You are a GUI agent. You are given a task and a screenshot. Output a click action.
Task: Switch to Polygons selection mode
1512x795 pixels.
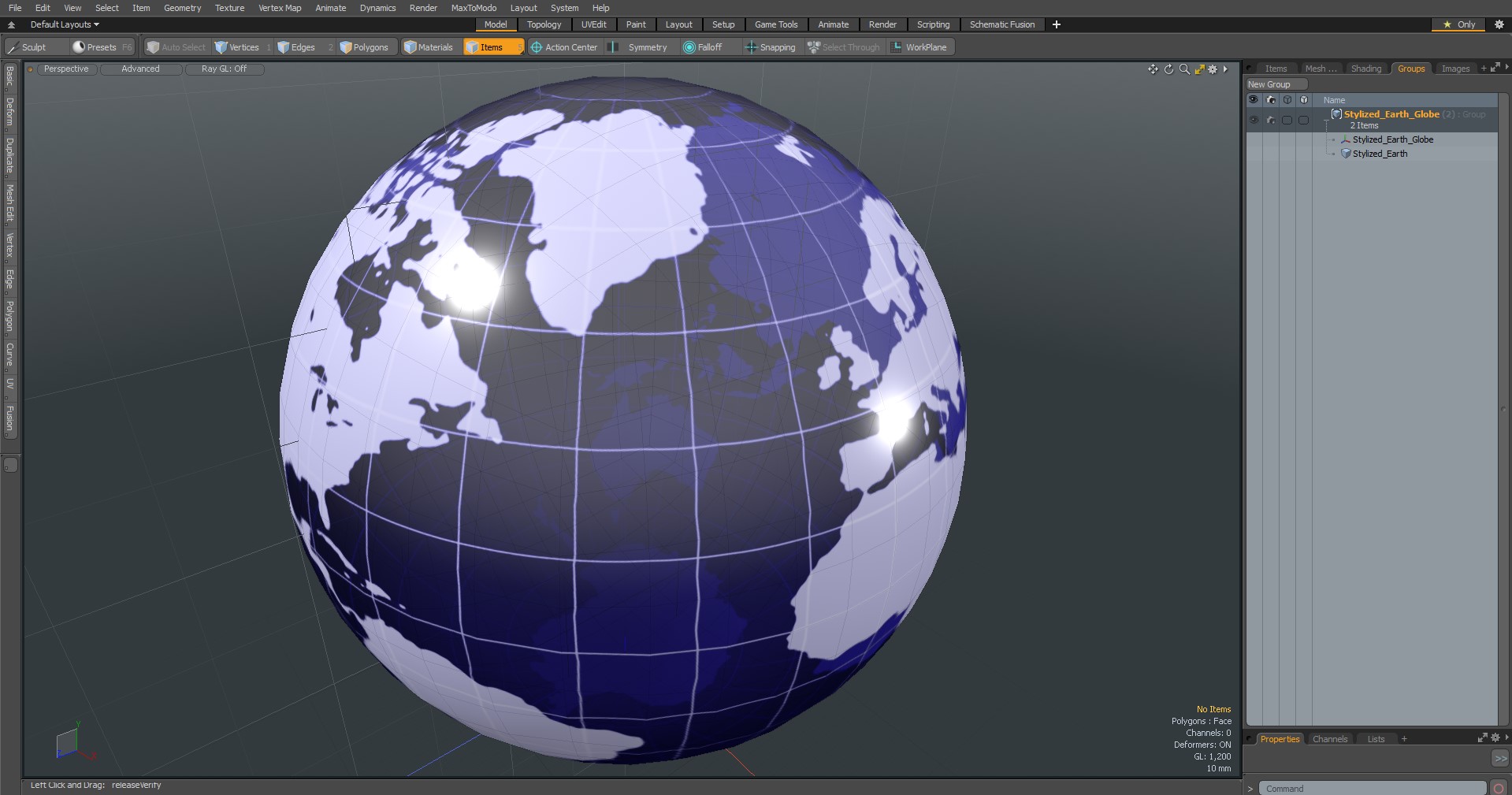[365, 47]
